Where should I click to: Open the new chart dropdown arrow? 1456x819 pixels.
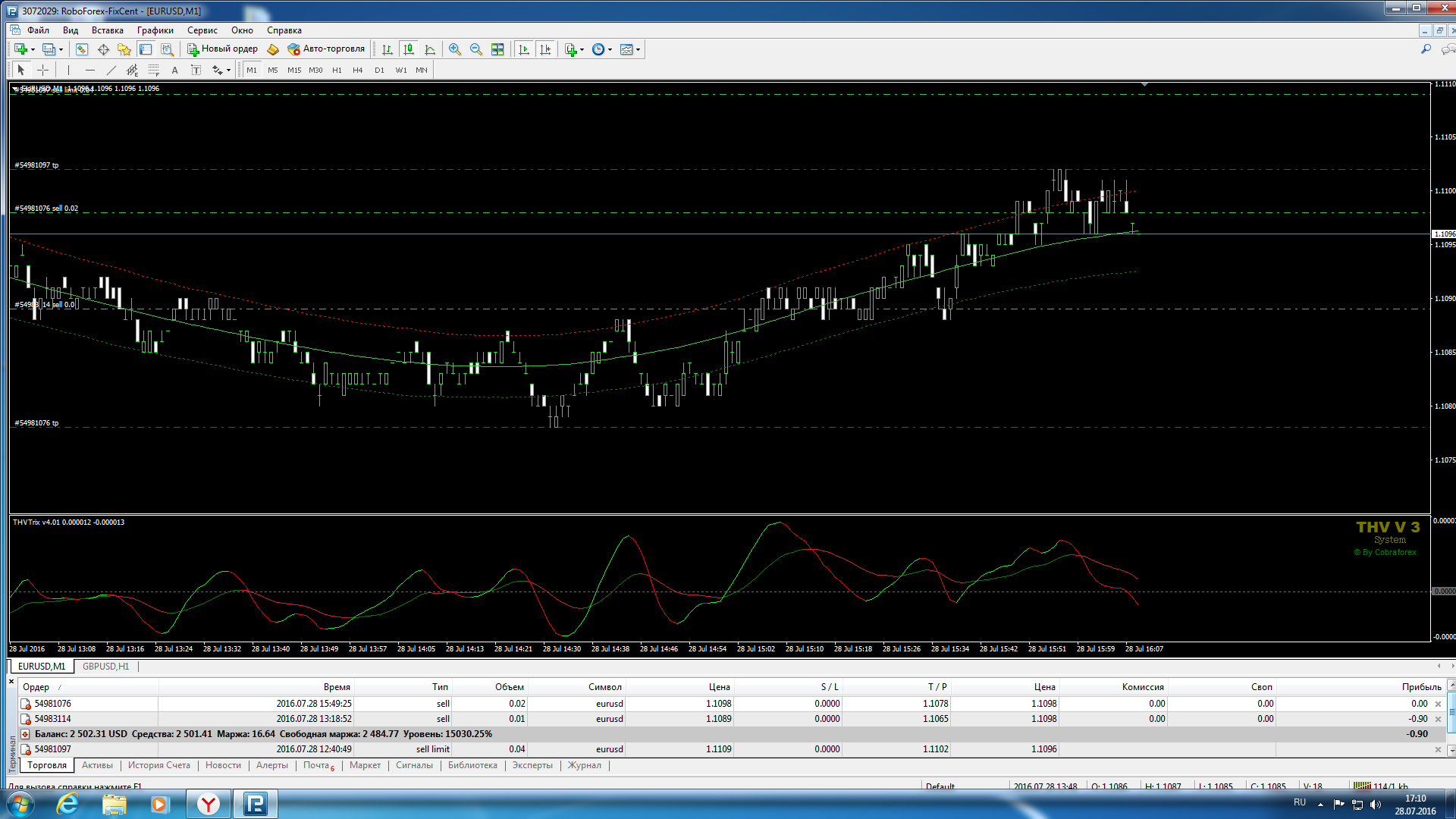click(33, 49)
